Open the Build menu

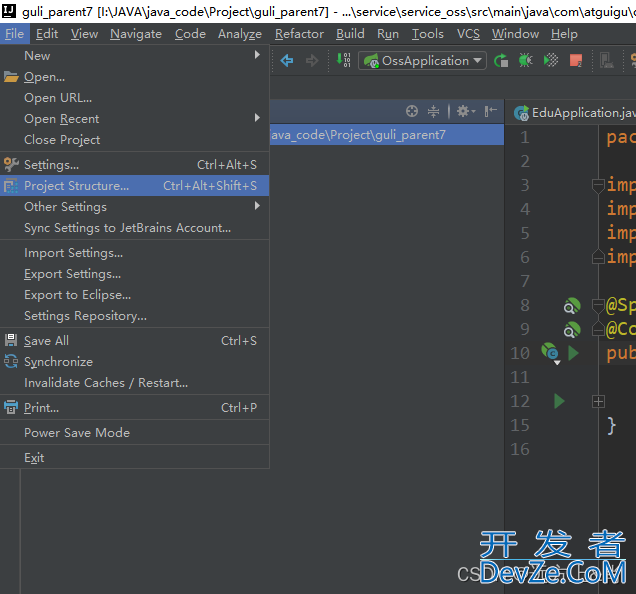tap(350, 34)
